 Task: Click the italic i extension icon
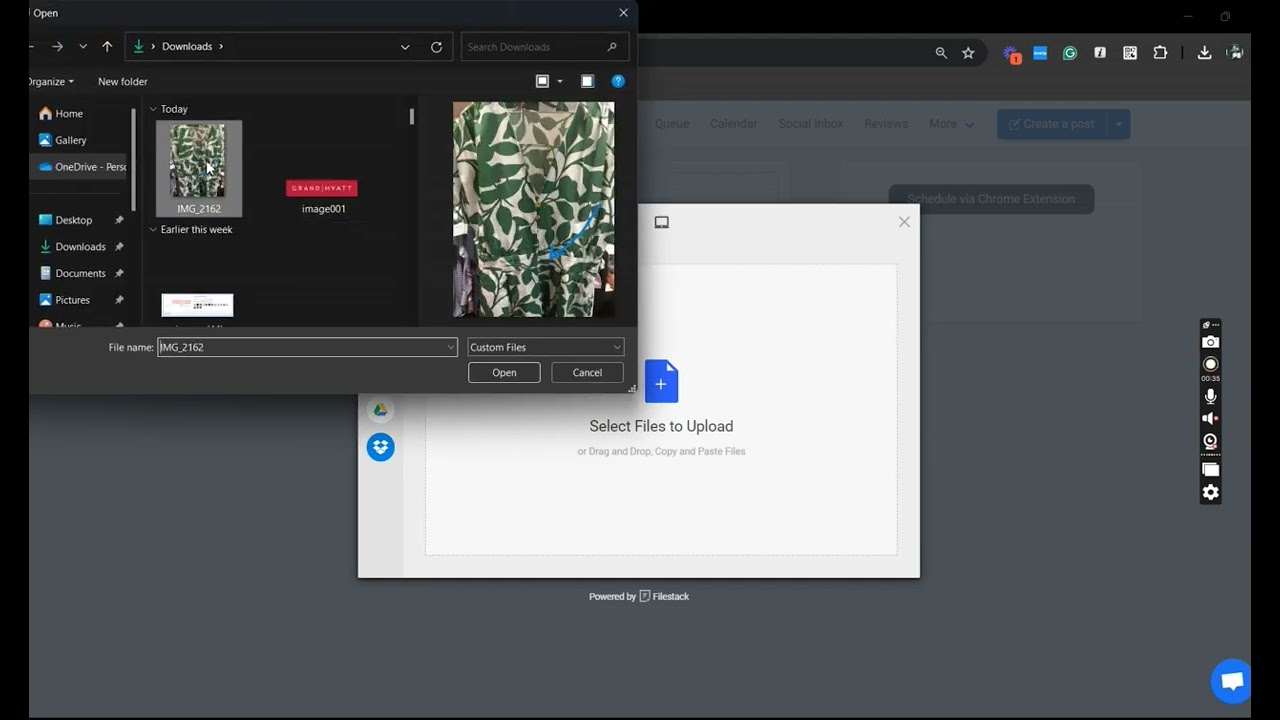(1100, 53)
